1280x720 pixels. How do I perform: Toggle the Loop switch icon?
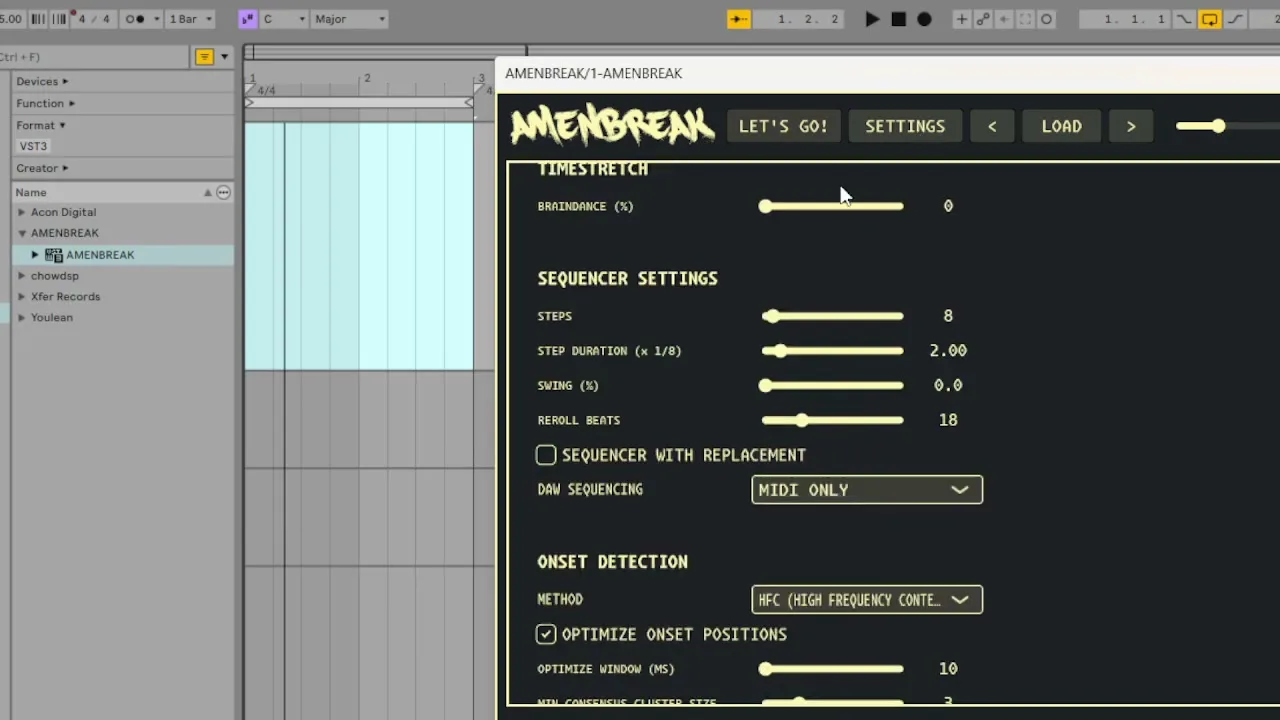click(x=1209, y=19)
